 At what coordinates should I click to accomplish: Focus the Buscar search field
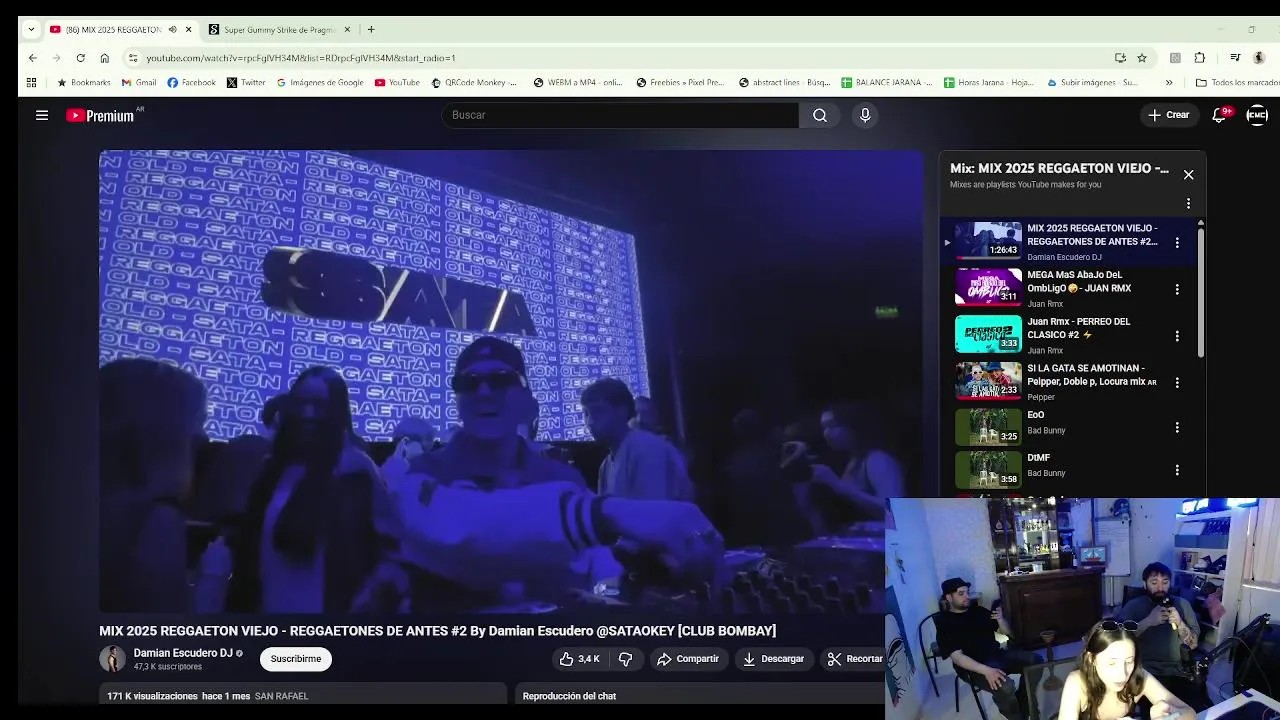click(x=620, y=115)
